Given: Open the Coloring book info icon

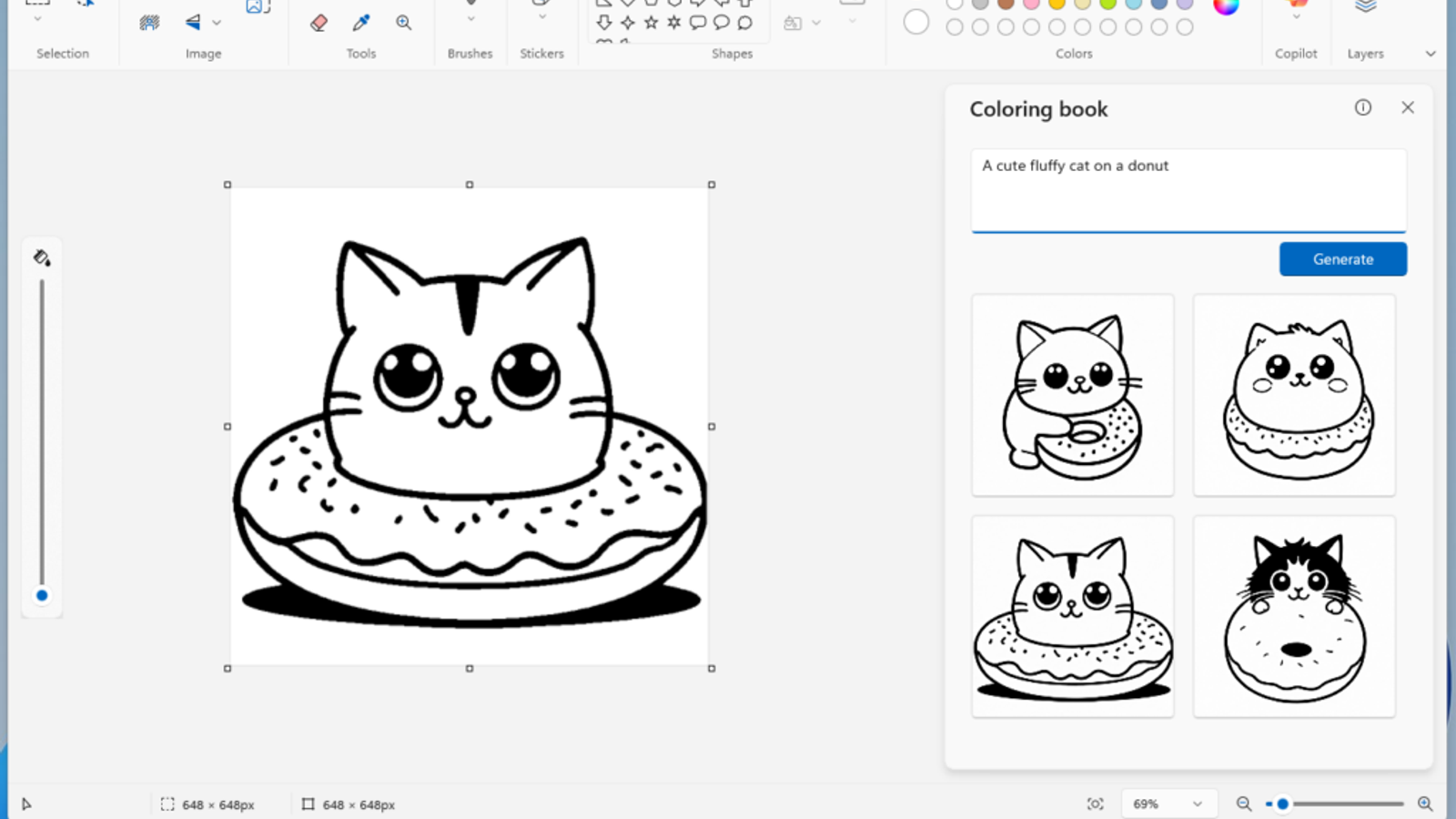Looking at the screenshot, I should 1362,107.
